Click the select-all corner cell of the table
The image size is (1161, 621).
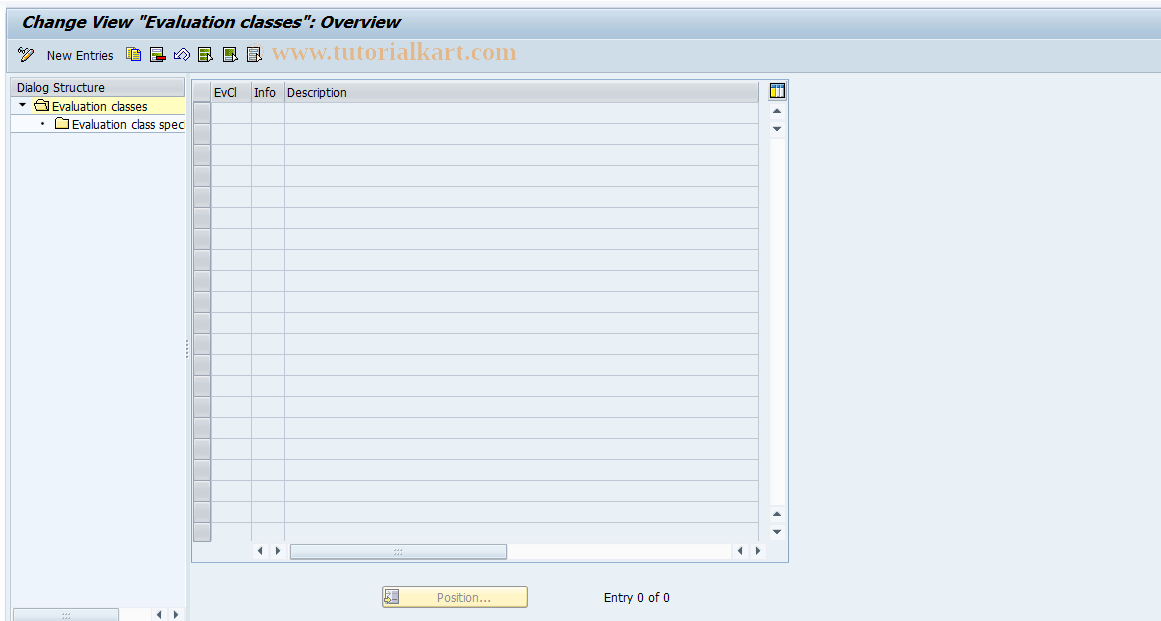click(x=202, y=93)
